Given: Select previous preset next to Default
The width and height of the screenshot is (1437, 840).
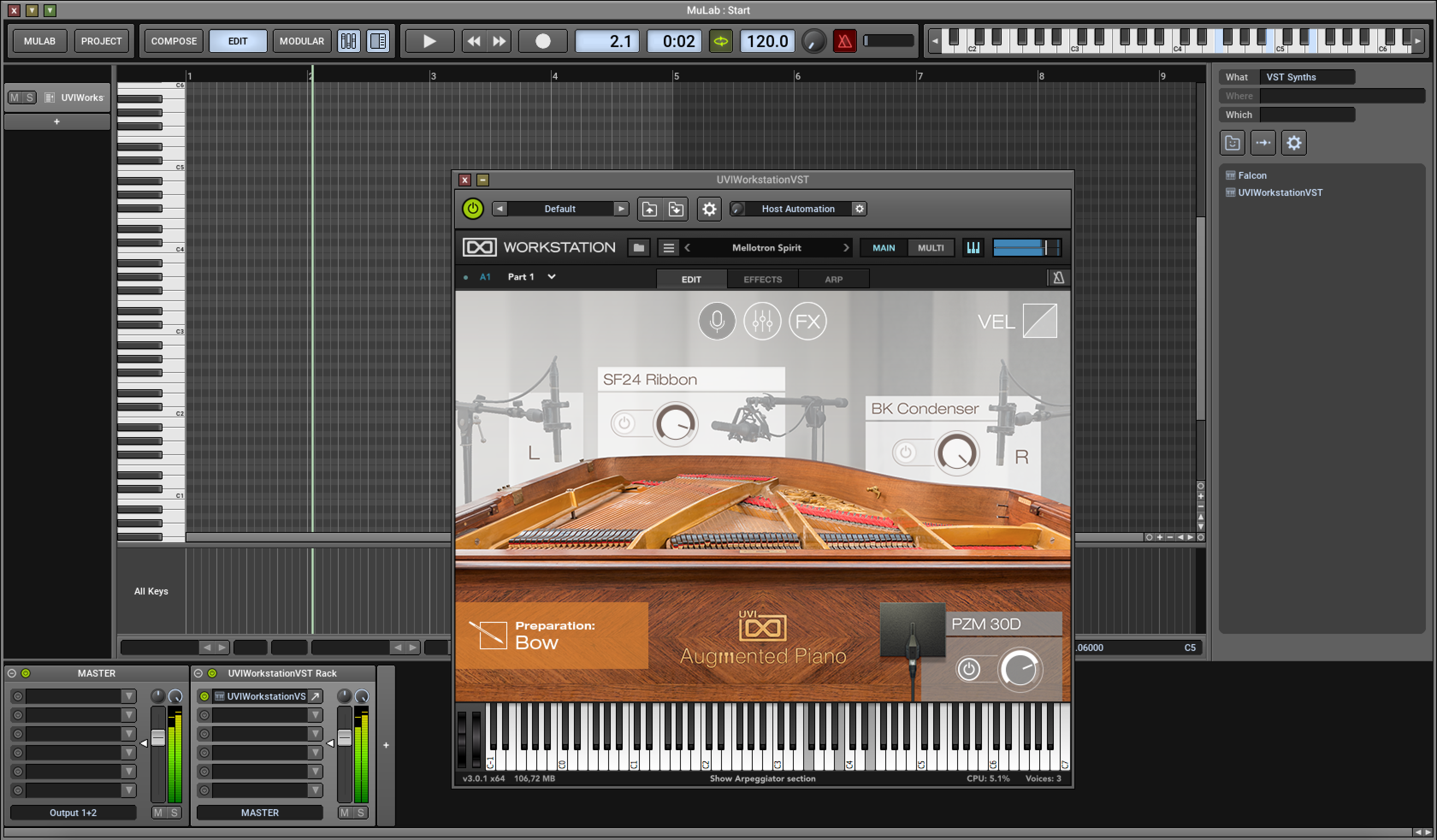Looking at the screenshot, I should (500, 209).
